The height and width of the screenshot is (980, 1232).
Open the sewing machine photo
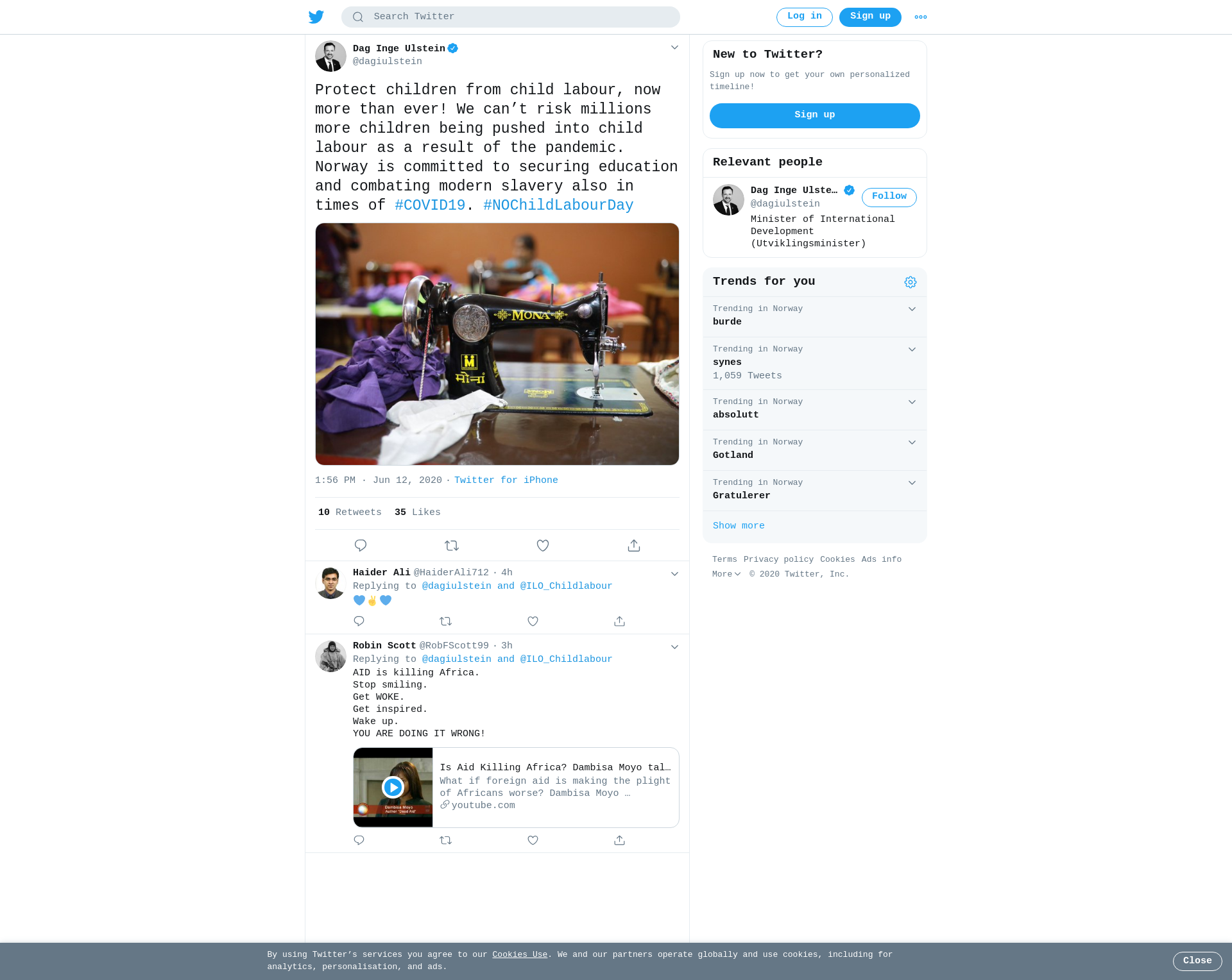point(497,344)
